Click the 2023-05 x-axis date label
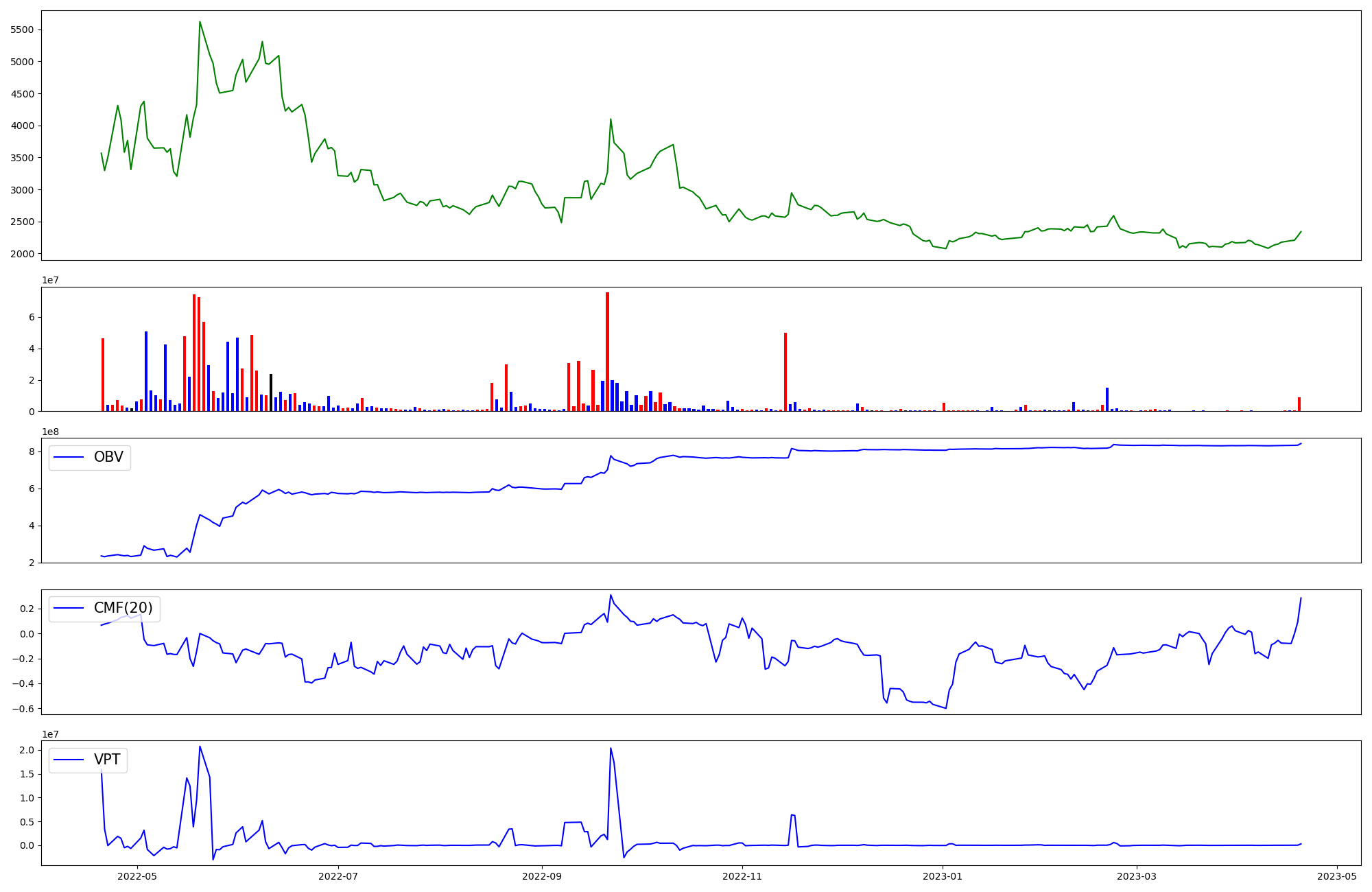 [1337, 876]
